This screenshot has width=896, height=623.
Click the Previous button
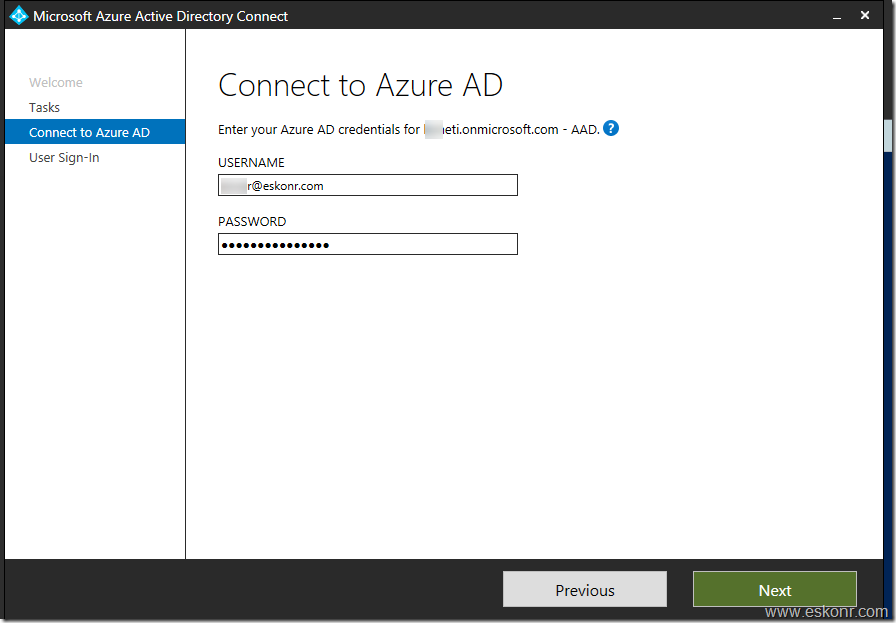585,589
